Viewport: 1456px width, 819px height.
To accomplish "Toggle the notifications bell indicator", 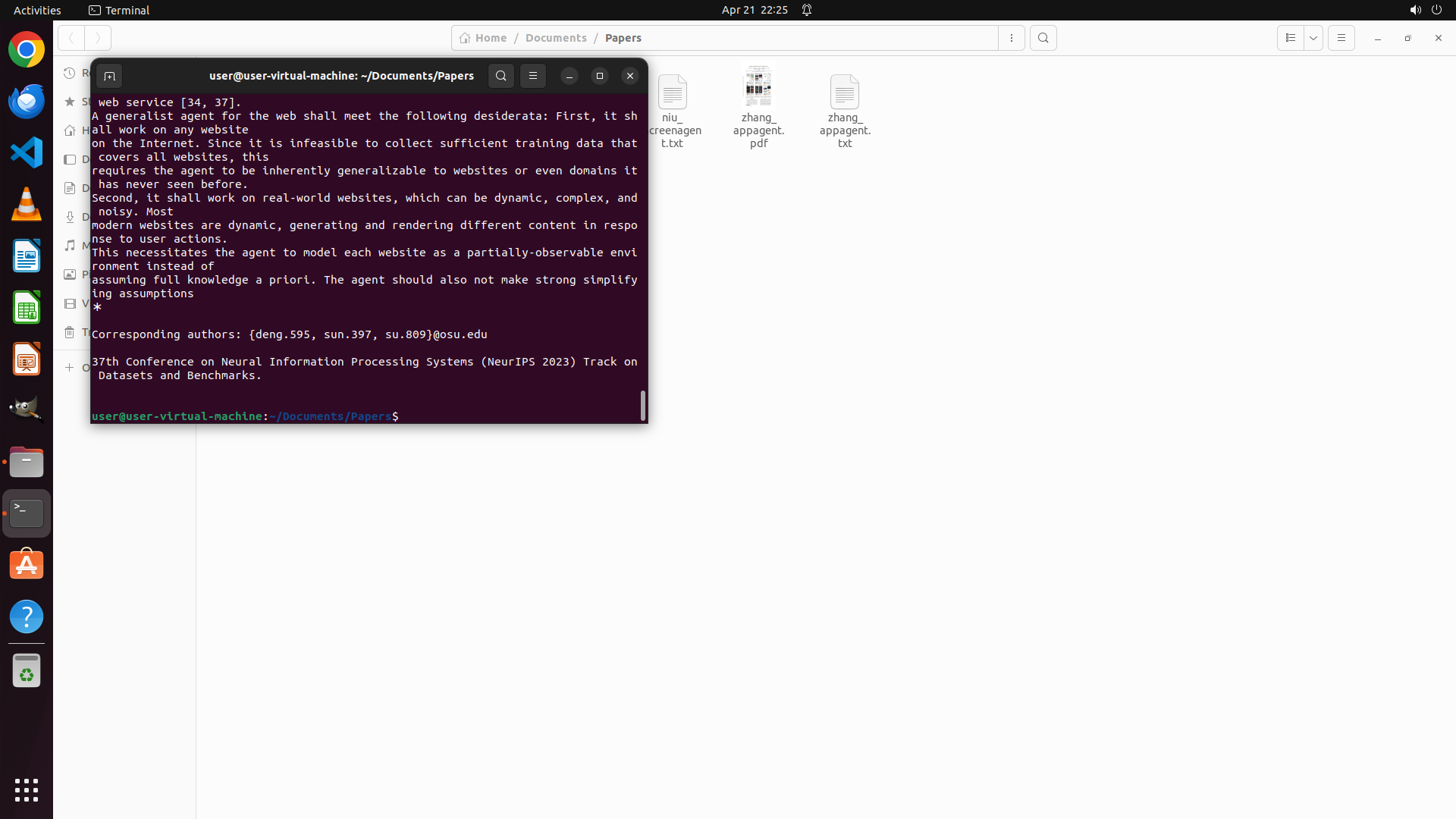I will pos(807,10).
